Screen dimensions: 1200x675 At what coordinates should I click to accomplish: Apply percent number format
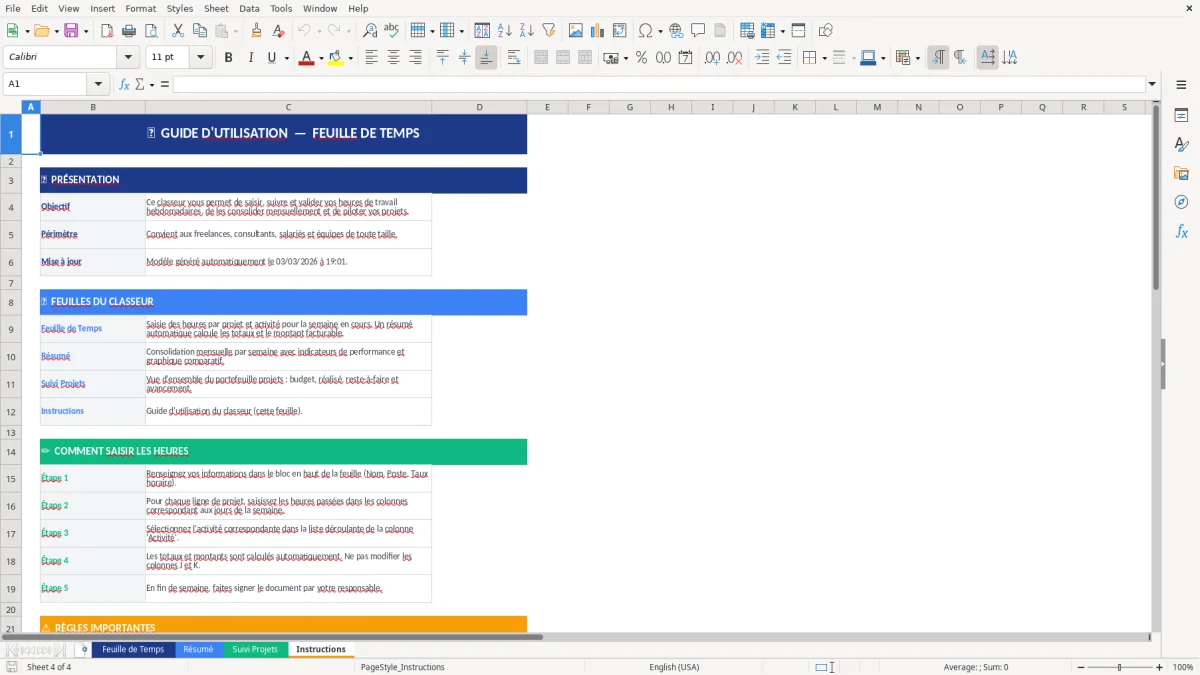(x=641, y=57)
